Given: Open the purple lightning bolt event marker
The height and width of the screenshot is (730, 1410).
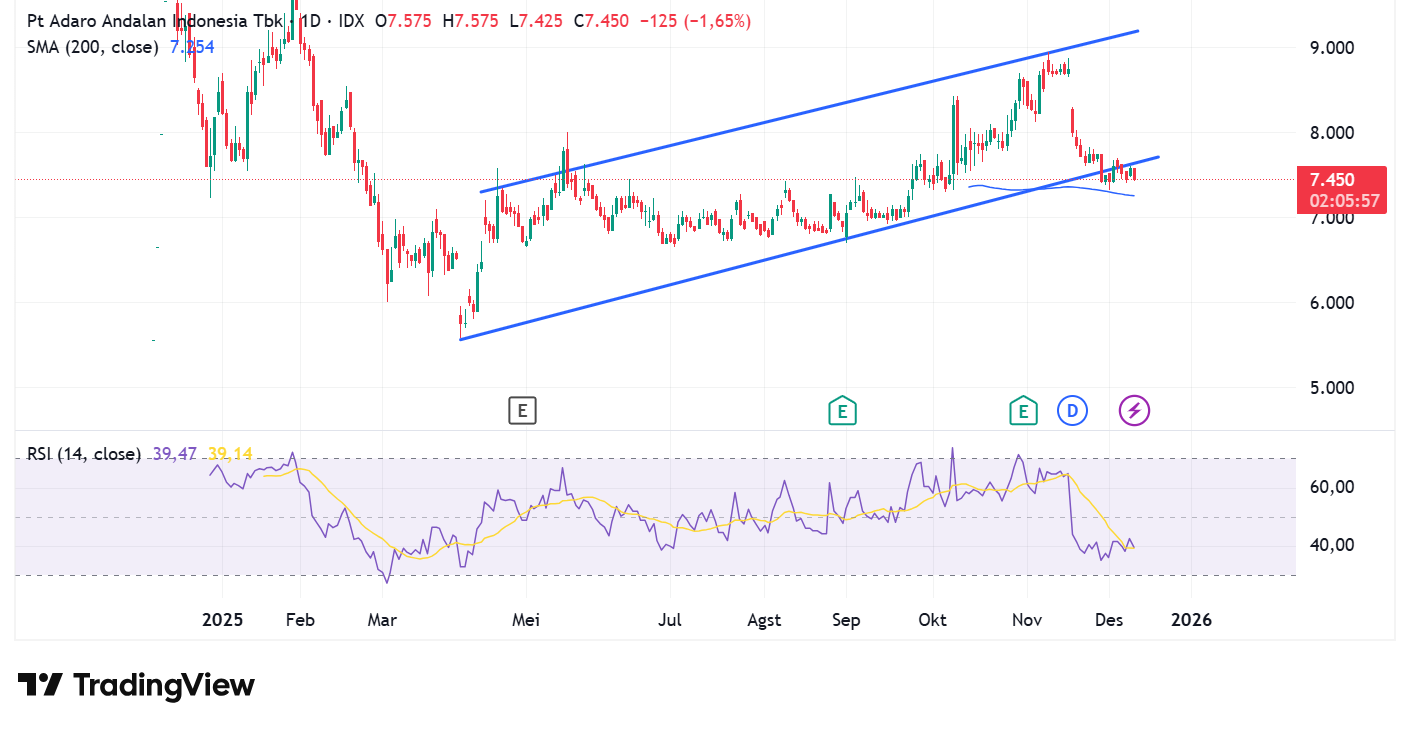Looking at the screenshot, I should [1134, 410].
